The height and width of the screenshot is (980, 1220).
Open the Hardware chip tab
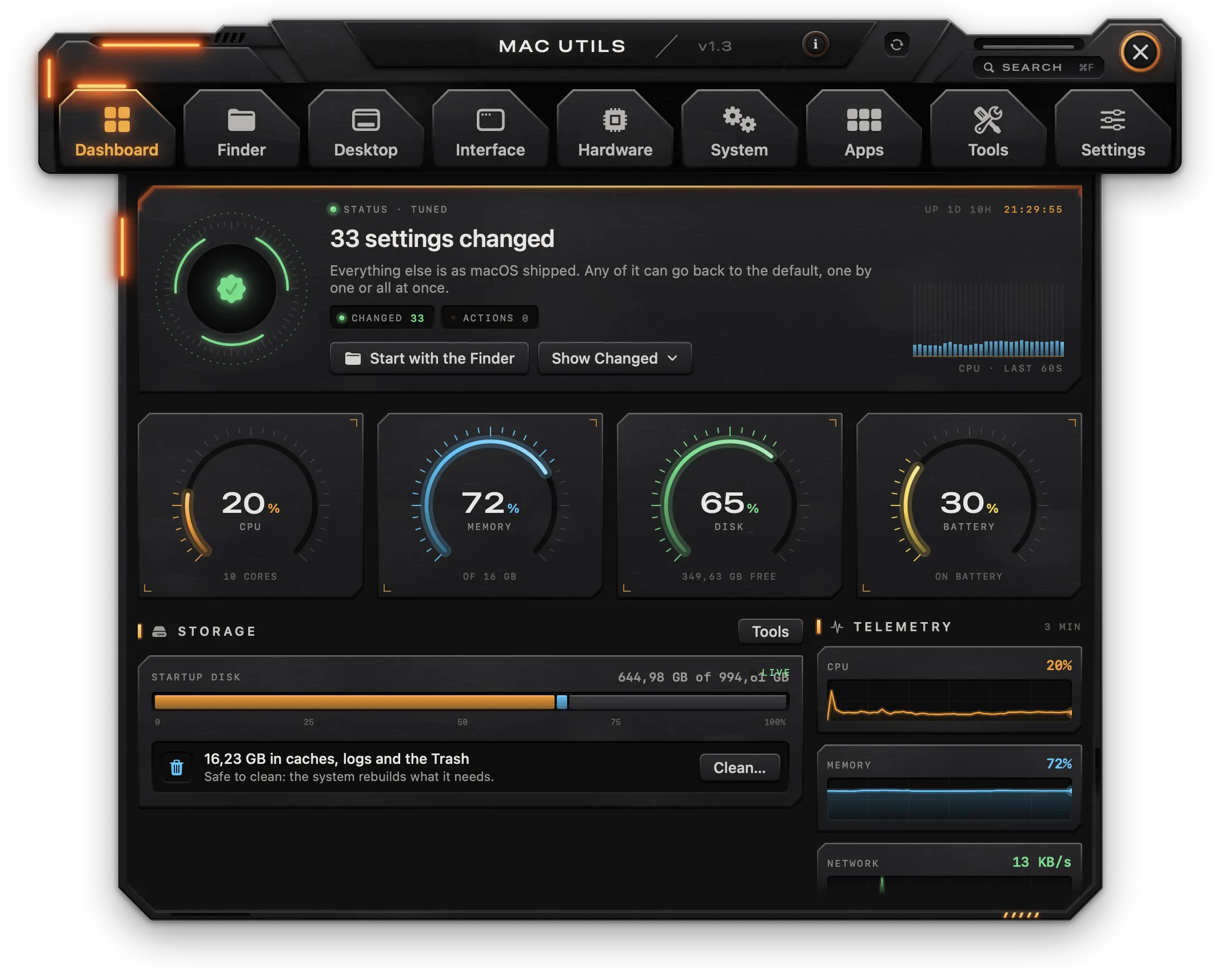click(x=615, y=129)
